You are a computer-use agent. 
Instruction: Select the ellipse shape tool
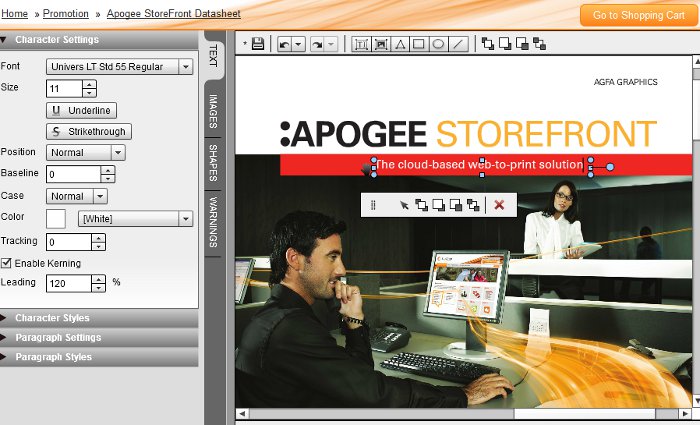click(x=438, y=44)
